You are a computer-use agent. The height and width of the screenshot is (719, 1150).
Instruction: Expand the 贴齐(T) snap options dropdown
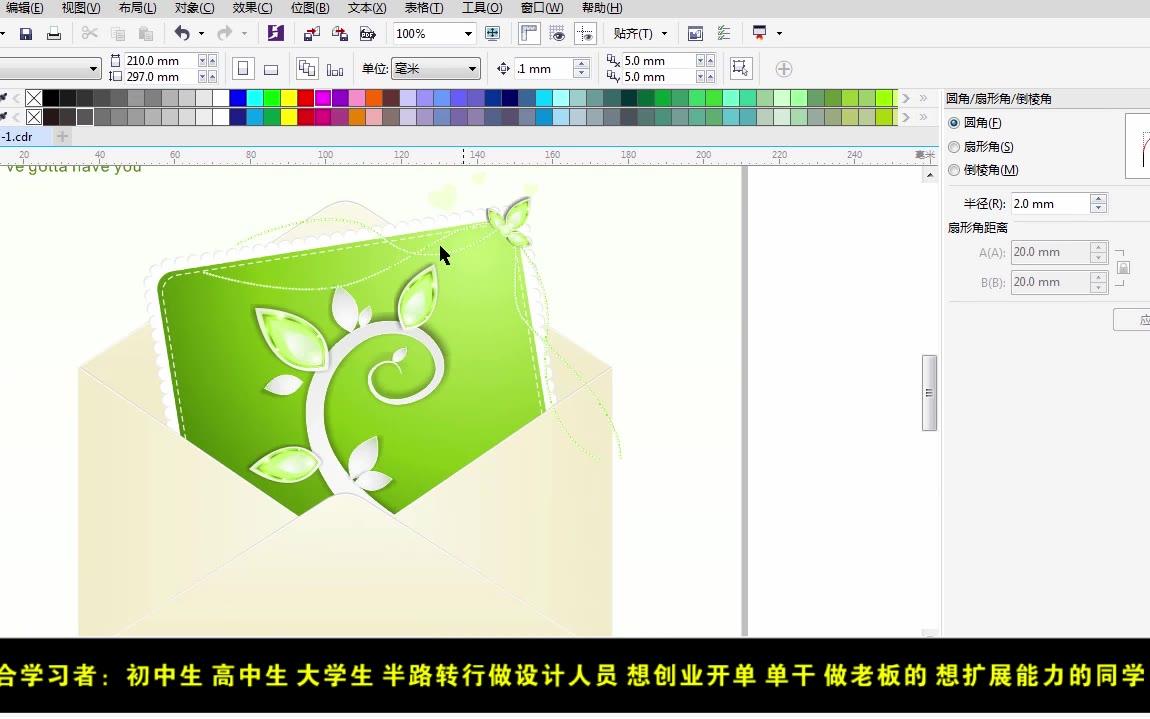(662, 33)
